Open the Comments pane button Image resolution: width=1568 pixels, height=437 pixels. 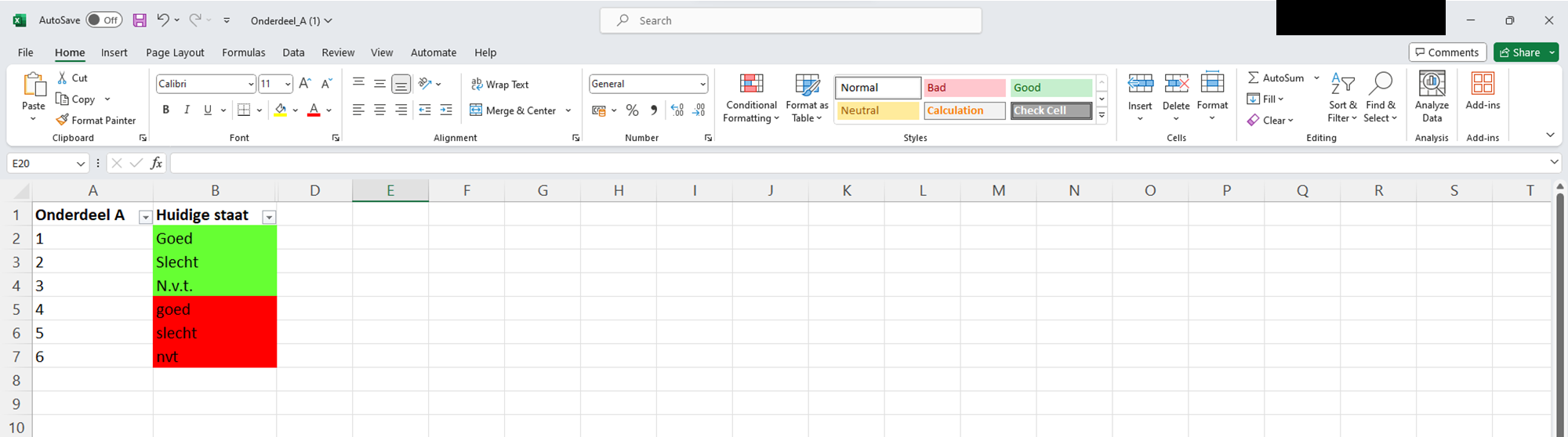tap(1447, 52)
